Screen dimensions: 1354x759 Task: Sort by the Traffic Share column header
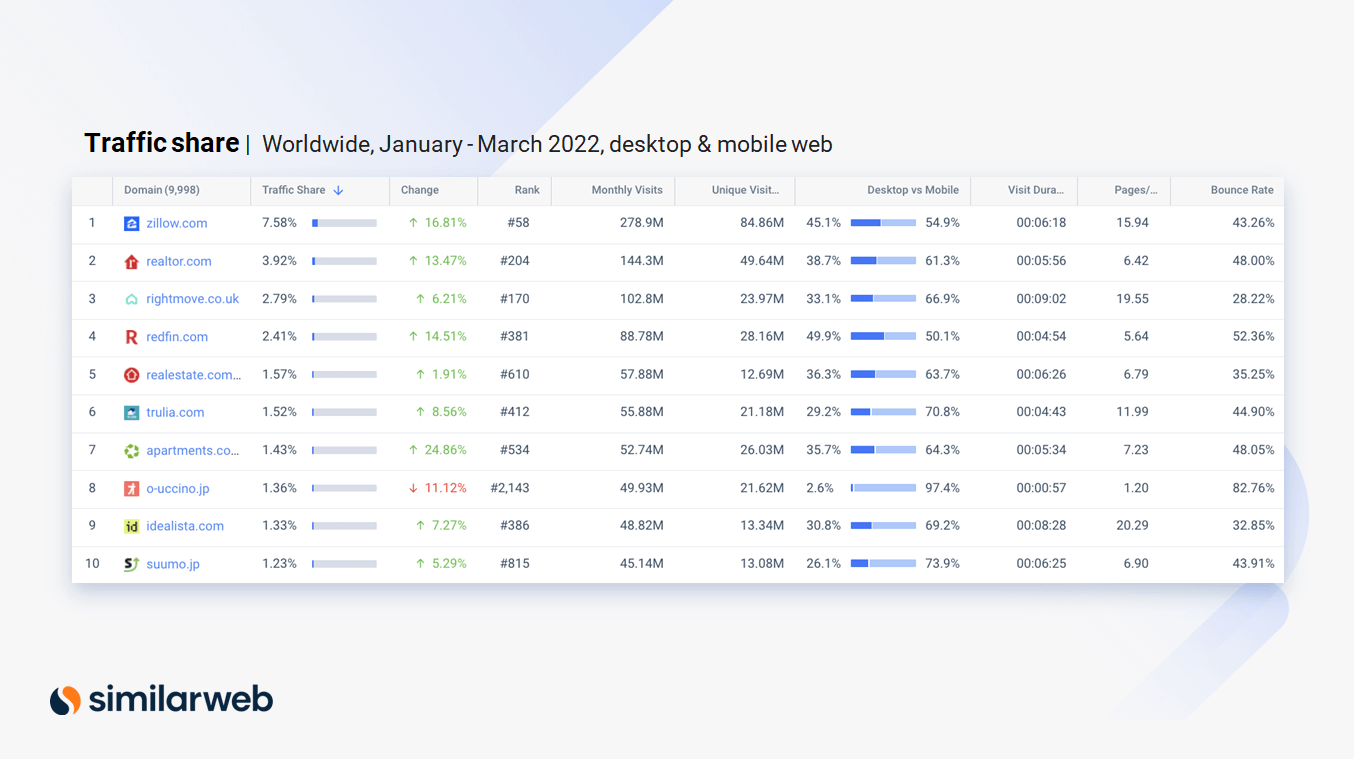(x=294, y=190)
